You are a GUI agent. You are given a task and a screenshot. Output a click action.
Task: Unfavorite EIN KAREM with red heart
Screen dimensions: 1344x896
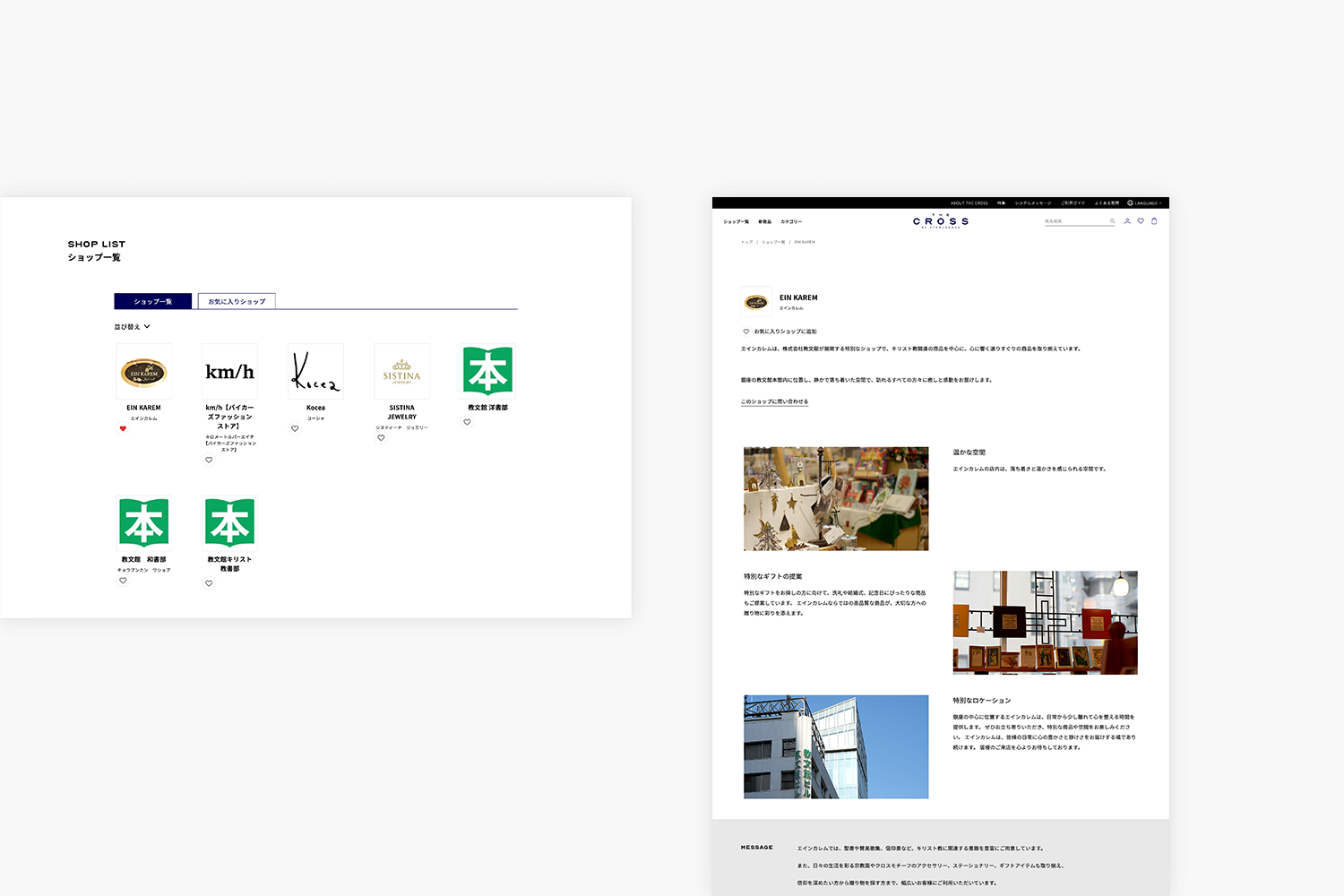coord(123,428)
